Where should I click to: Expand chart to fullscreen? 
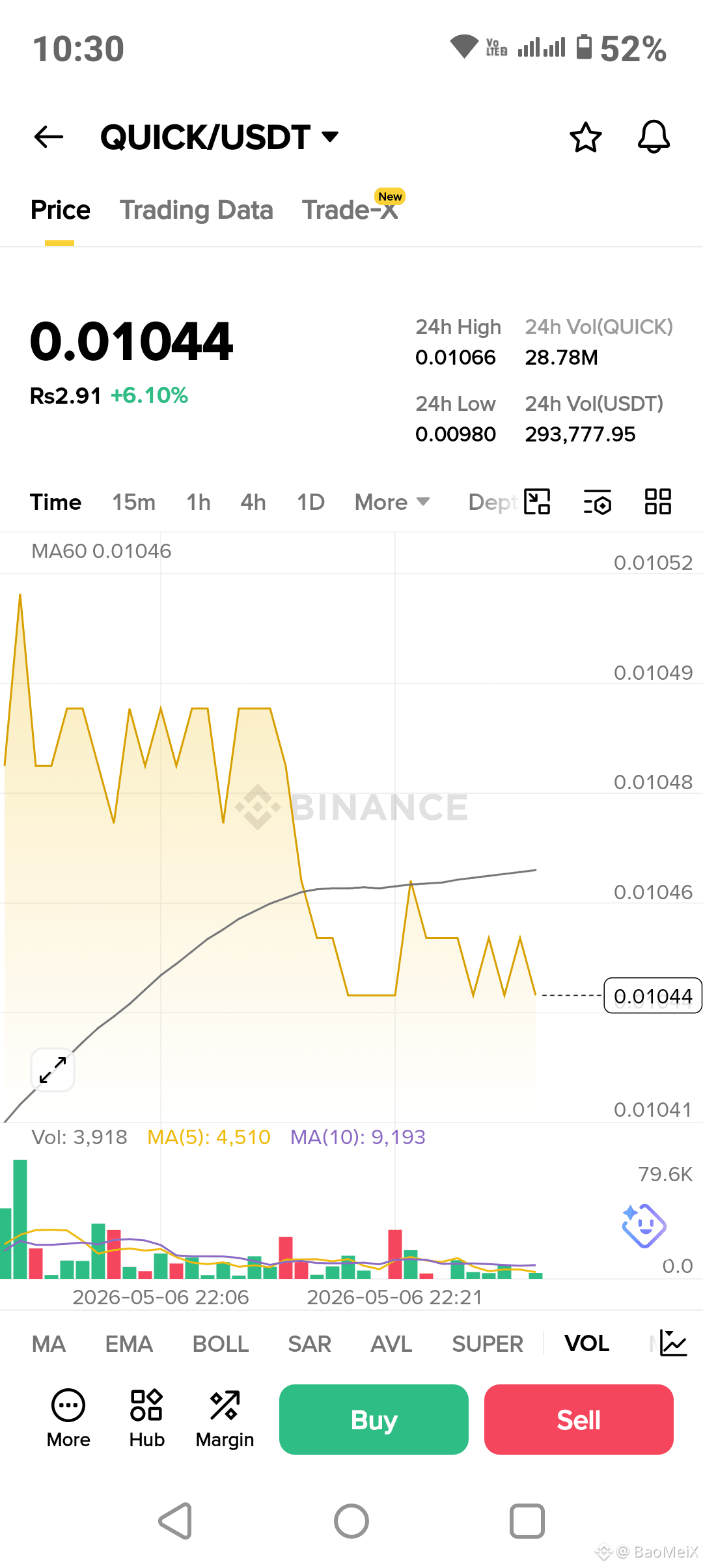(x=53, y=1069)
